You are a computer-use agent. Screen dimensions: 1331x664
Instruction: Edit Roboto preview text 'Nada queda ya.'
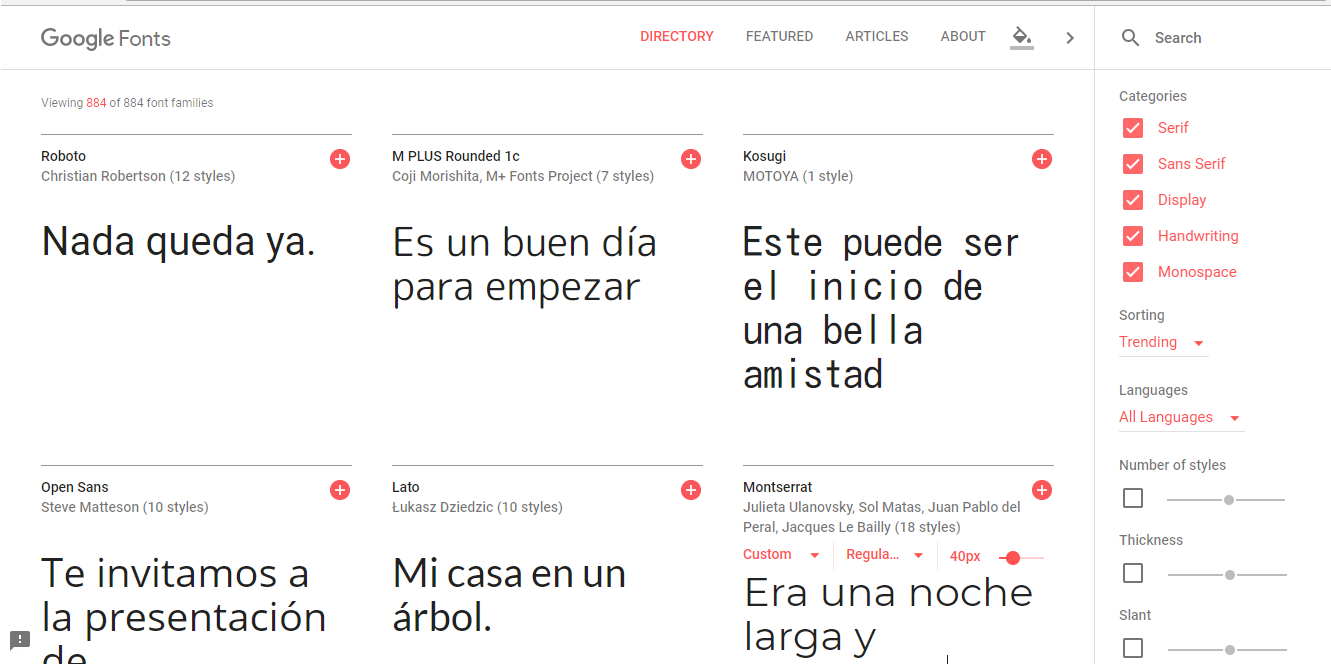[x=178, y=242]
